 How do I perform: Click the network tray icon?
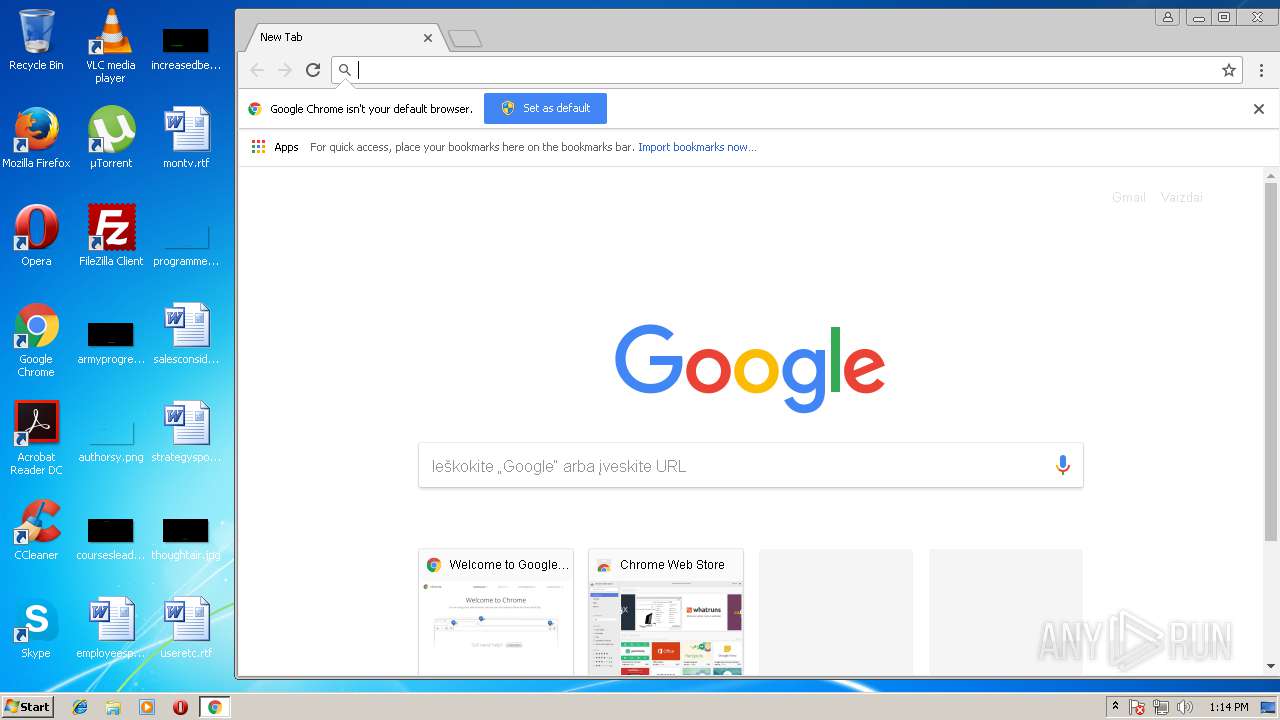pyautogui.click(x=1161, y=707)
